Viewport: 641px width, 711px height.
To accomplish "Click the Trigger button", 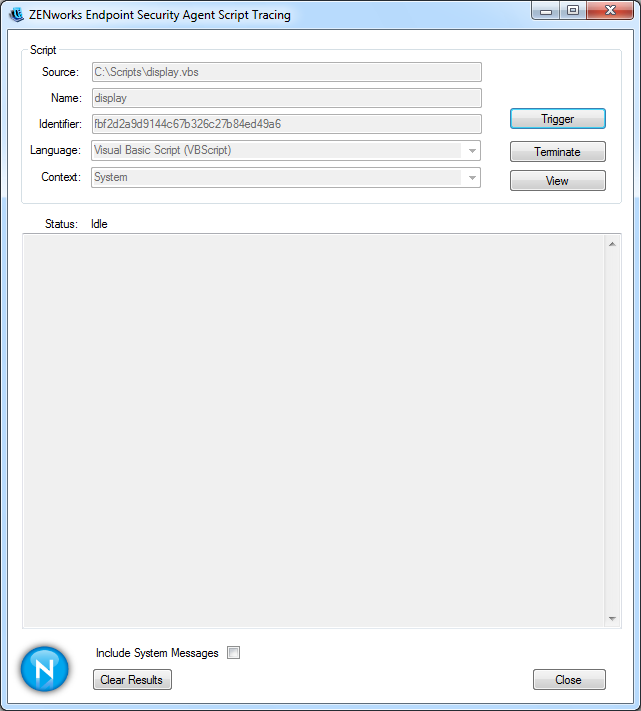I will (x=558, y=119).
